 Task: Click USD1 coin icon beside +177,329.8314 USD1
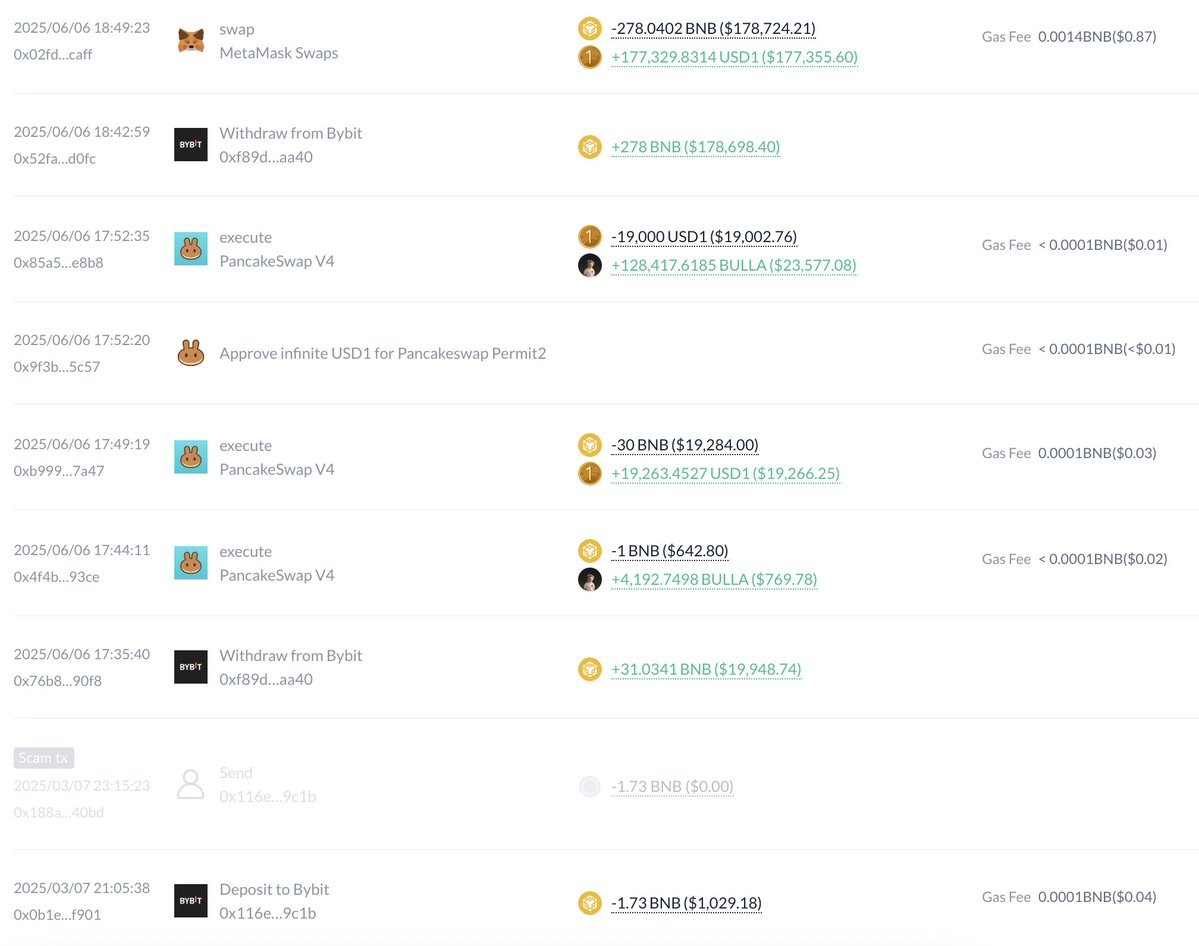(590, 57)
